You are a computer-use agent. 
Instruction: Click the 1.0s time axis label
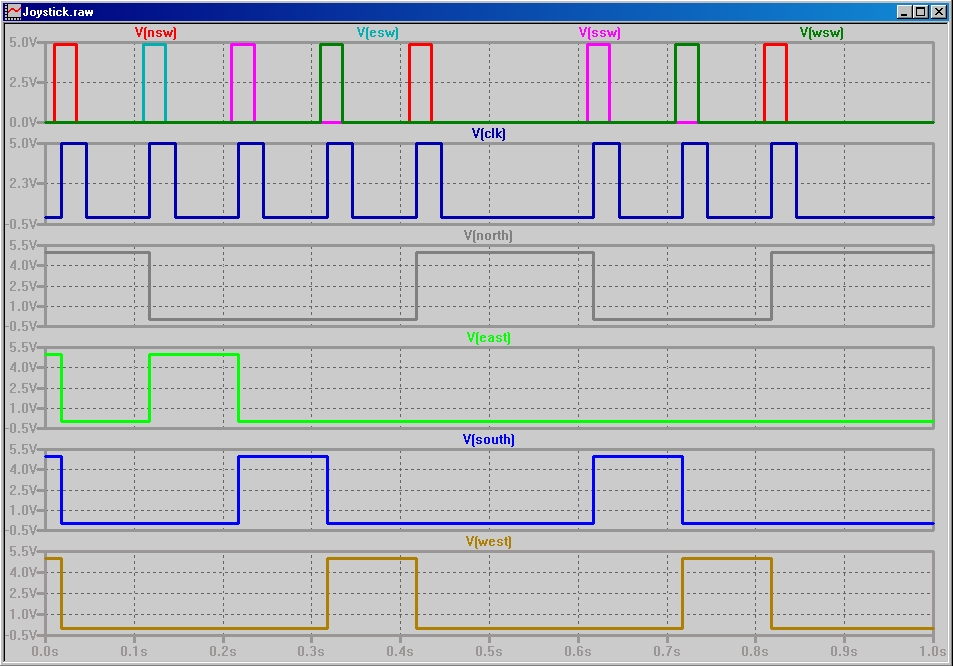coord(932,652)
